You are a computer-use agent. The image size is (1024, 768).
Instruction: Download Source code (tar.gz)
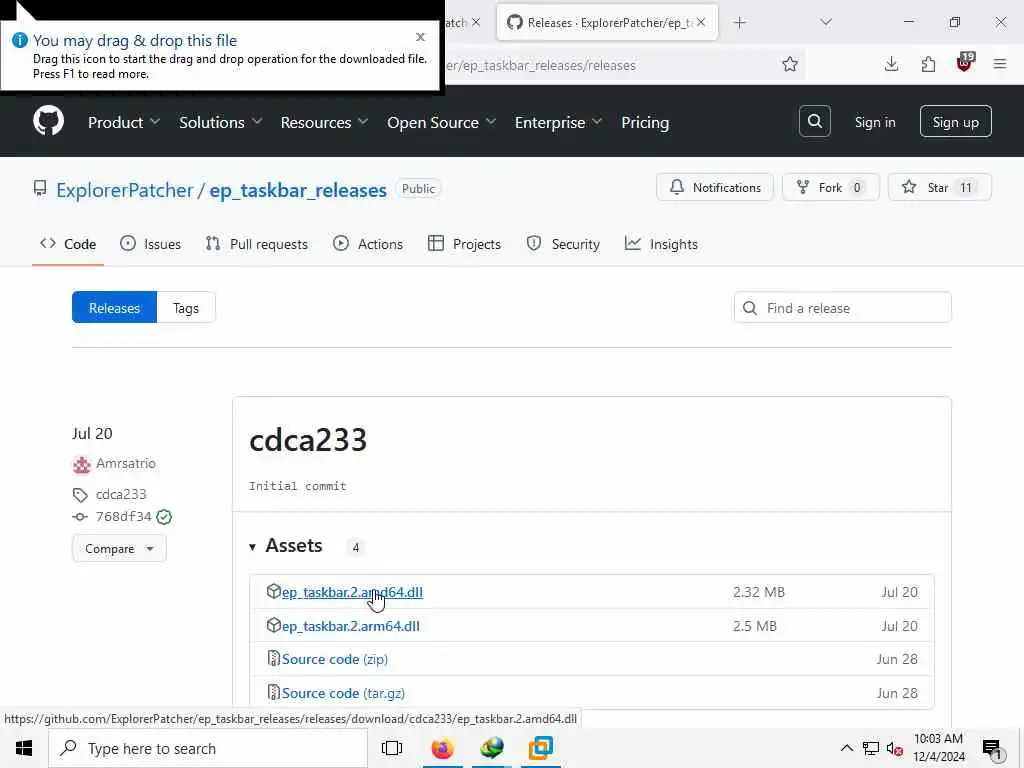click(343, 693)
